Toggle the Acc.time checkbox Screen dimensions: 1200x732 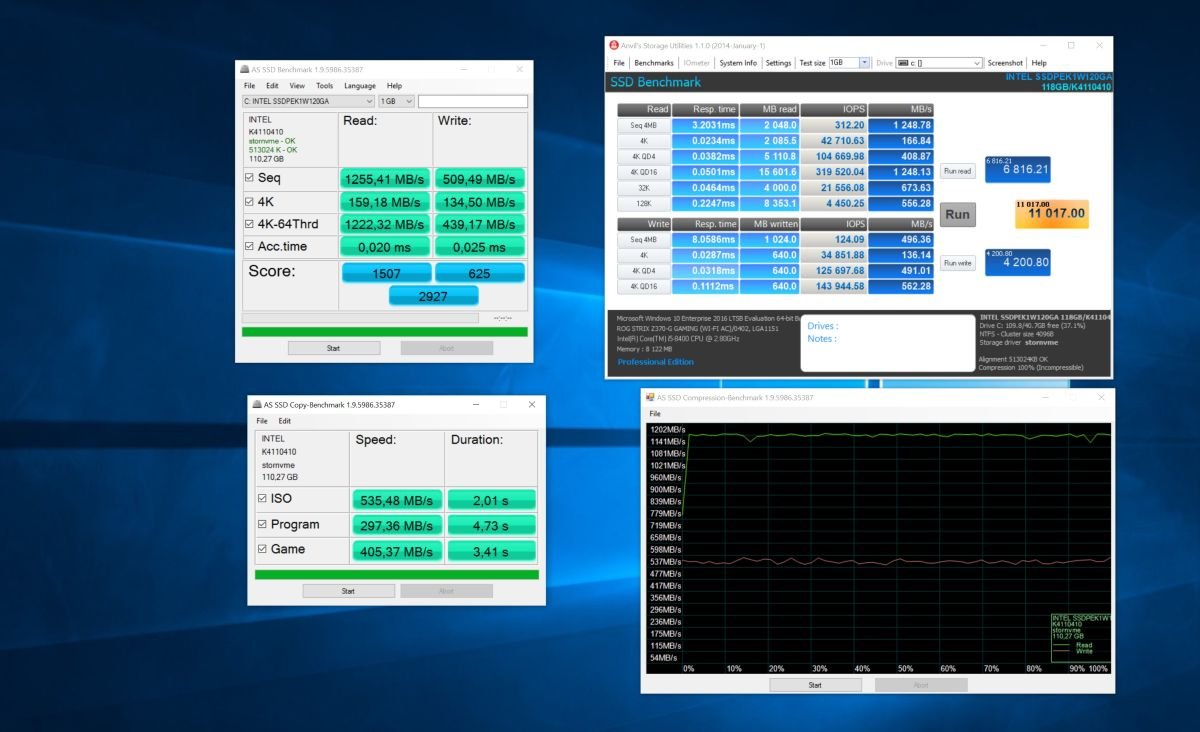[249, 246]
